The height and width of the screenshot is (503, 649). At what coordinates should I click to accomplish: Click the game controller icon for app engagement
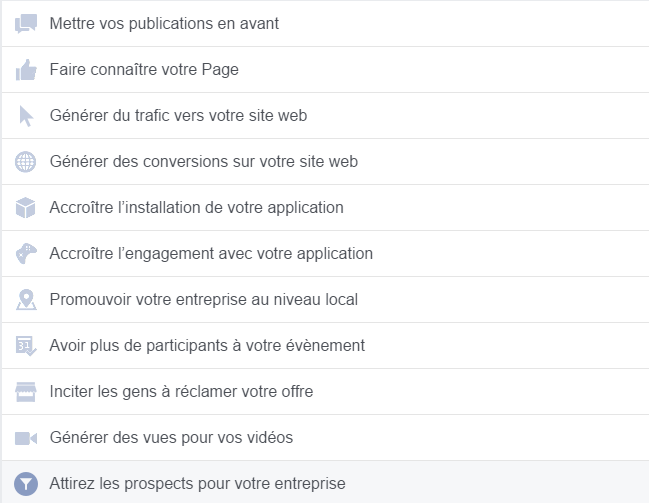[x=26, y=253]
